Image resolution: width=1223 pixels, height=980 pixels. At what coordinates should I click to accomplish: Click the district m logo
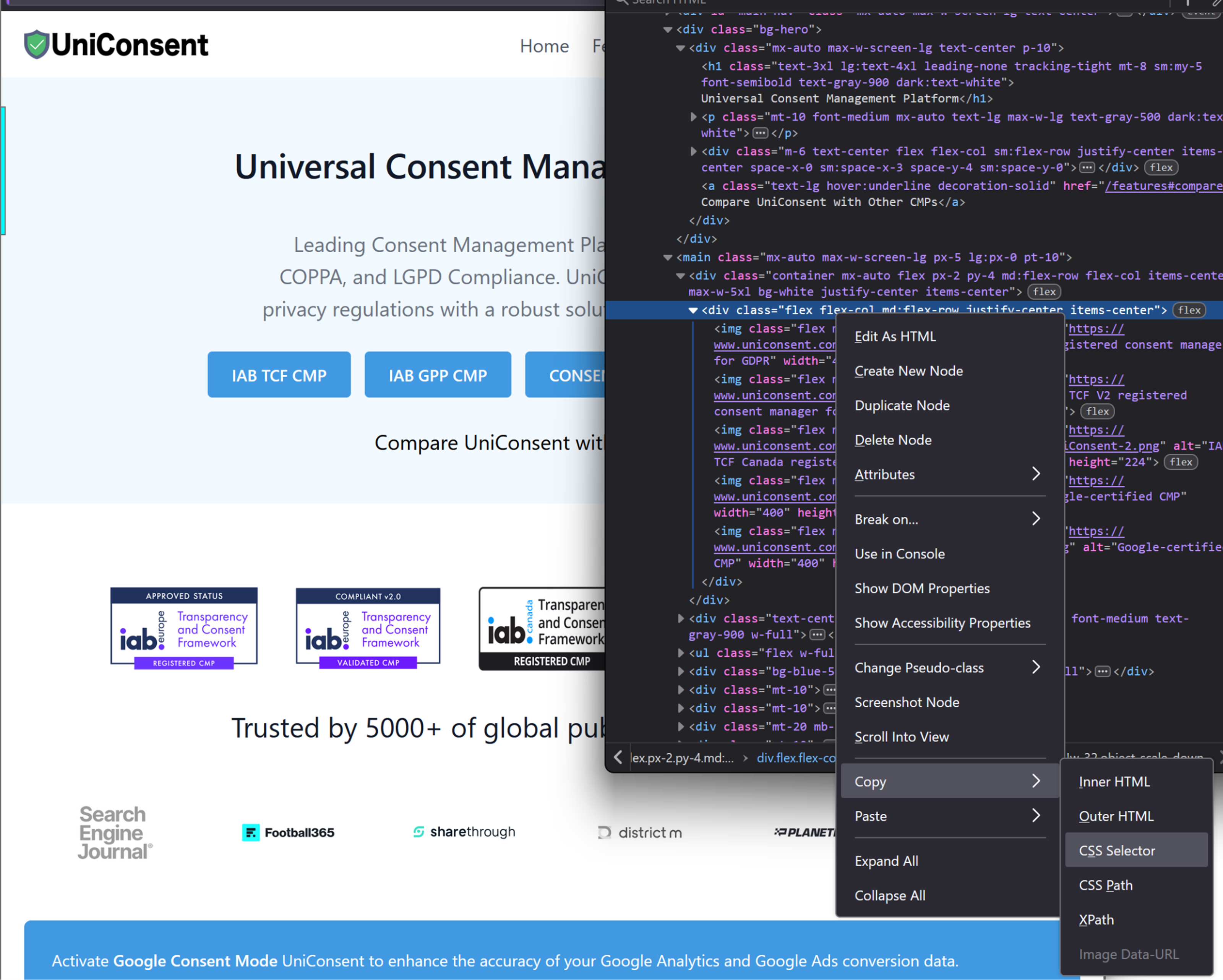point(640,832)
